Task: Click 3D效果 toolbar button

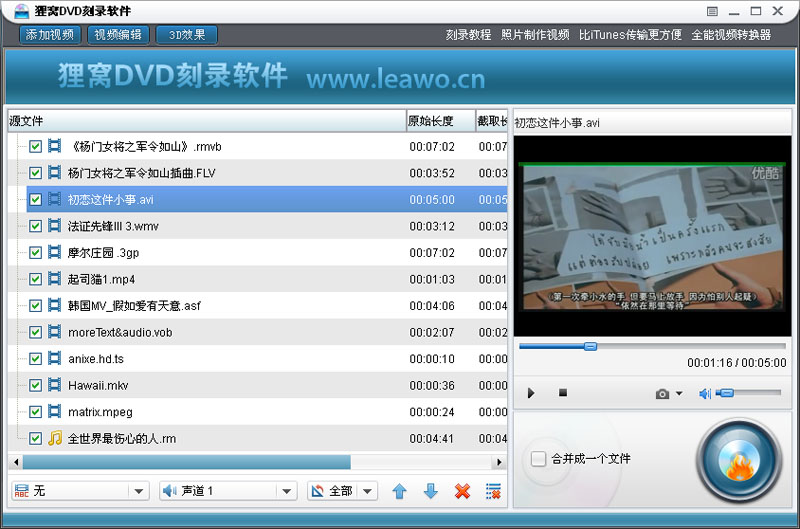Action: [x=187, y=35]
